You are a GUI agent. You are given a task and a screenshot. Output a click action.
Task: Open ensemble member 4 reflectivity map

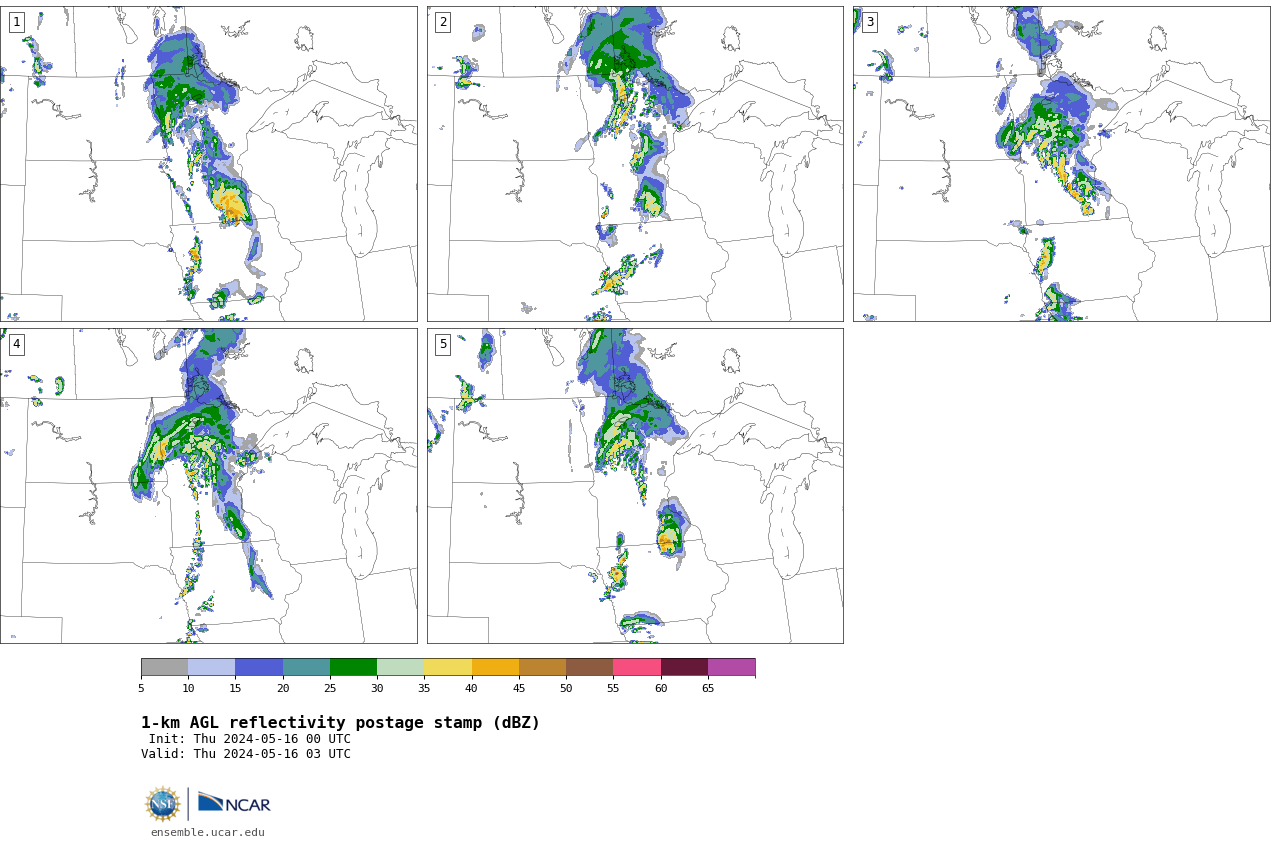click(208, 486)
